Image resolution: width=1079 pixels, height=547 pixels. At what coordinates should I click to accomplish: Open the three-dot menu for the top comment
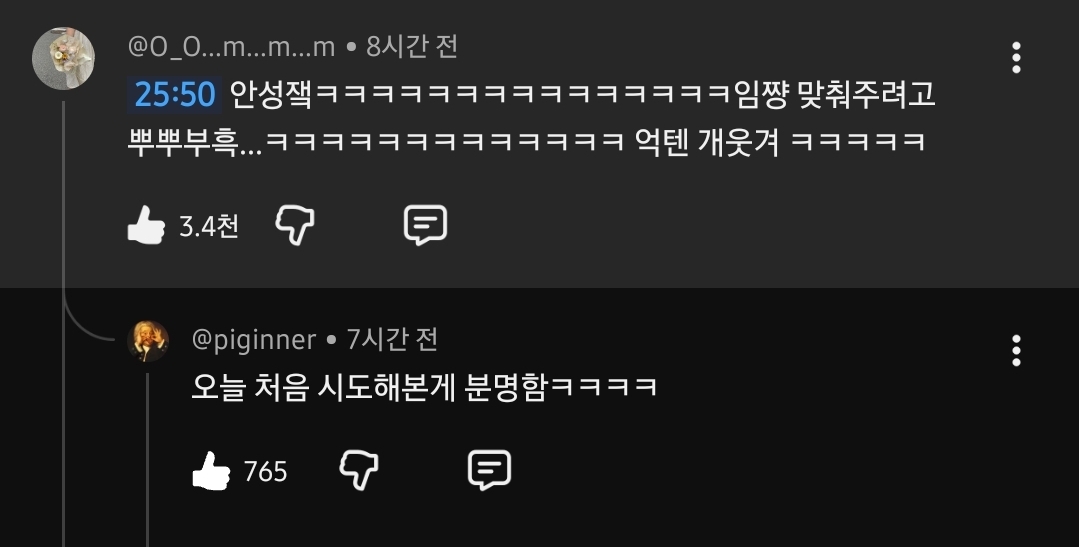pos(1016,57)
